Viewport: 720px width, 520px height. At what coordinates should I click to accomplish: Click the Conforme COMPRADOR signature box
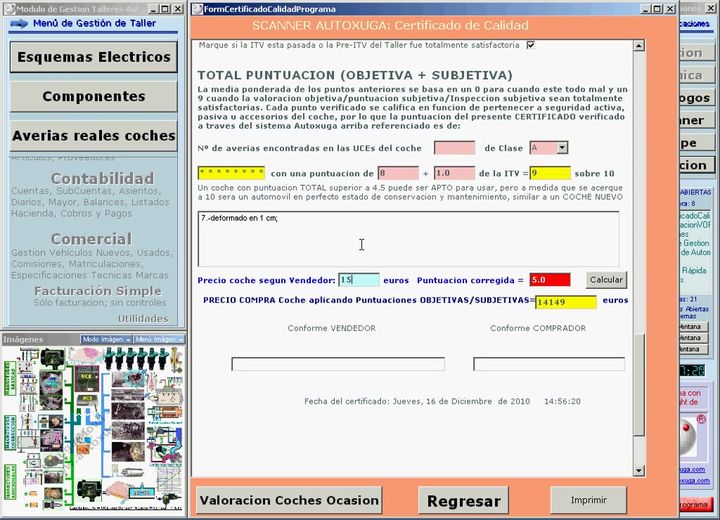[549, 364]
